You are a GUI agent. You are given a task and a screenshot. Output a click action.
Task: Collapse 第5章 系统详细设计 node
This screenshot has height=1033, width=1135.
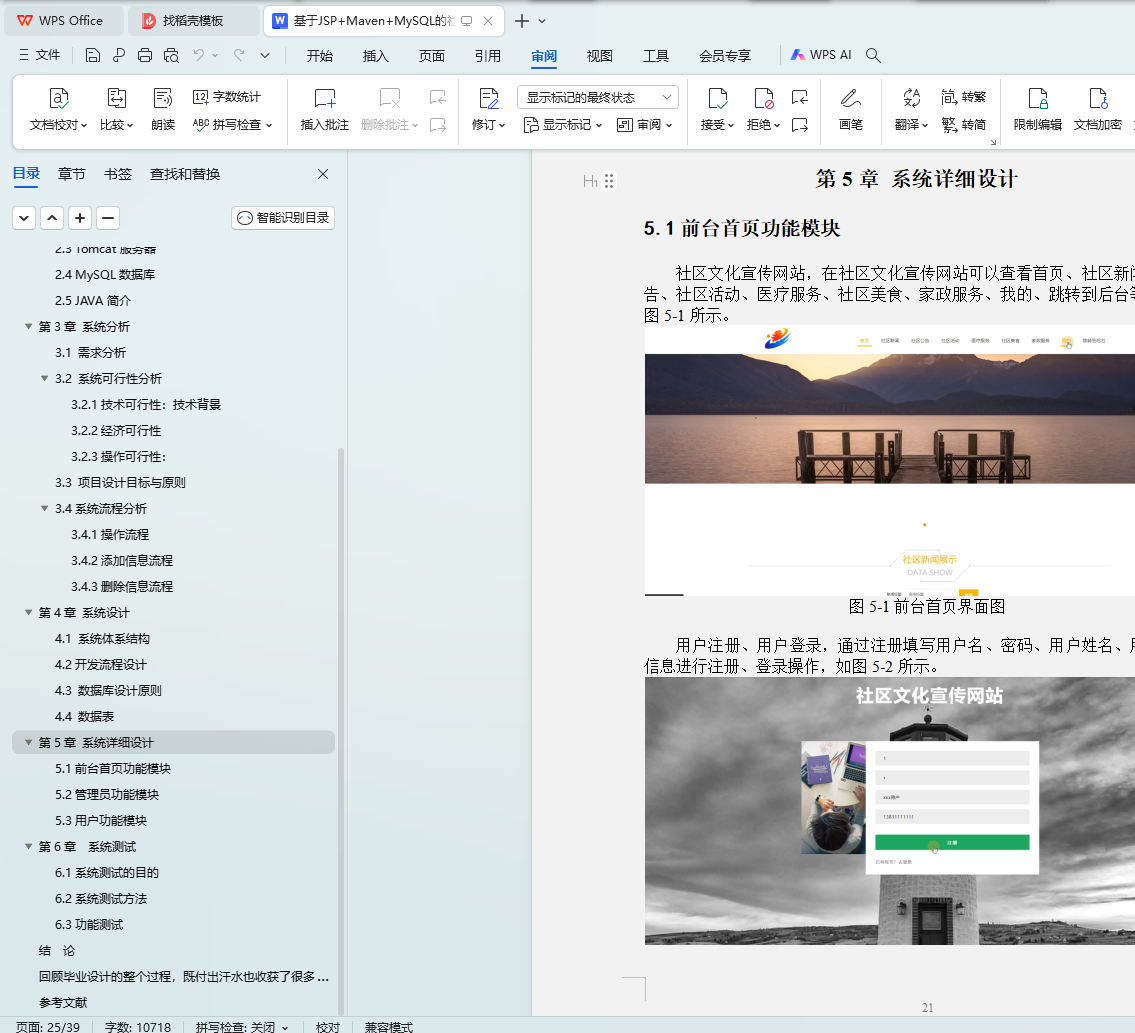click(x=28, y=742)
